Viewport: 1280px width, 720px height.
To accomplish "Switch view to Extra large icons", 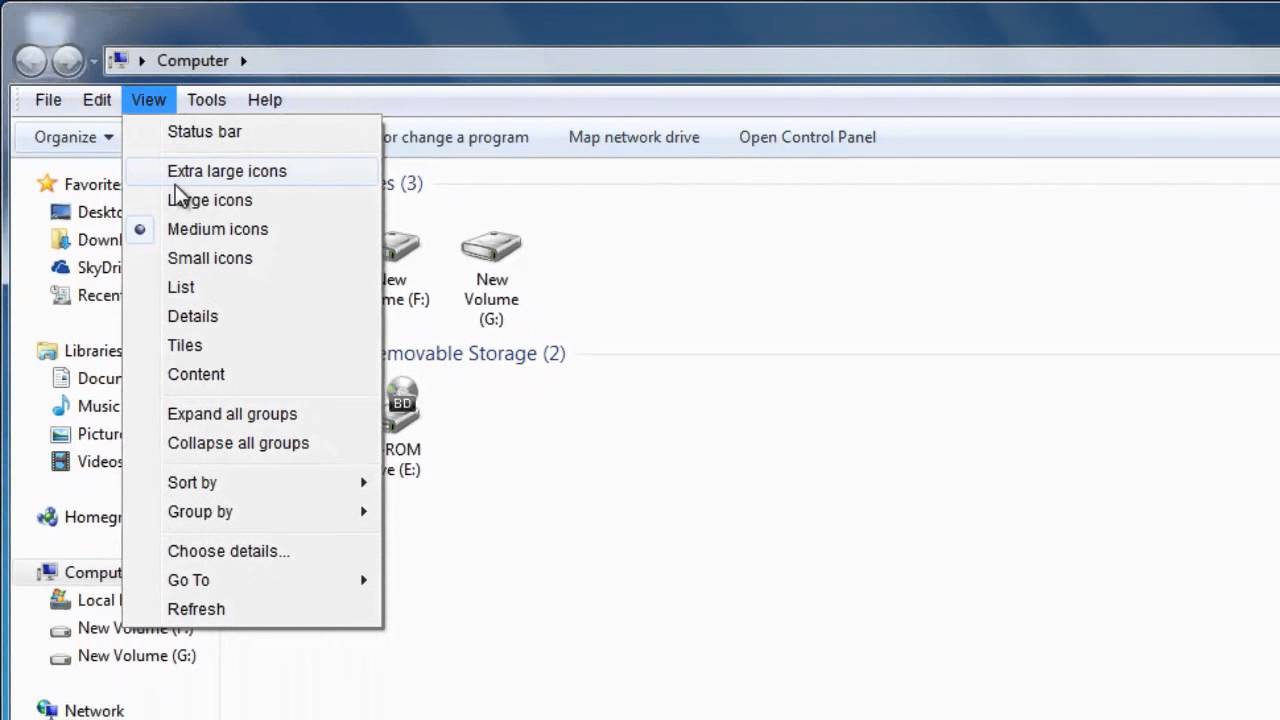I will [x=252, y=171].
